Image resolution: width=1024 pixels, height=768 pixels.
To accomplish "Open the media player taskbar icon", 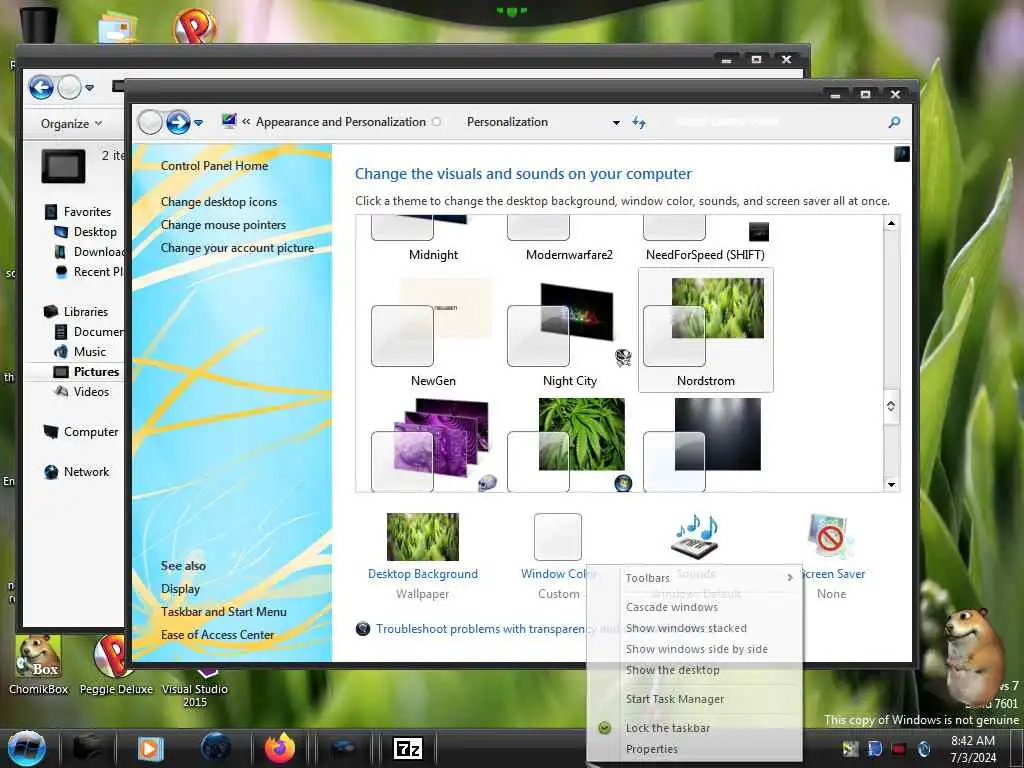I will [x=150, y=748].
